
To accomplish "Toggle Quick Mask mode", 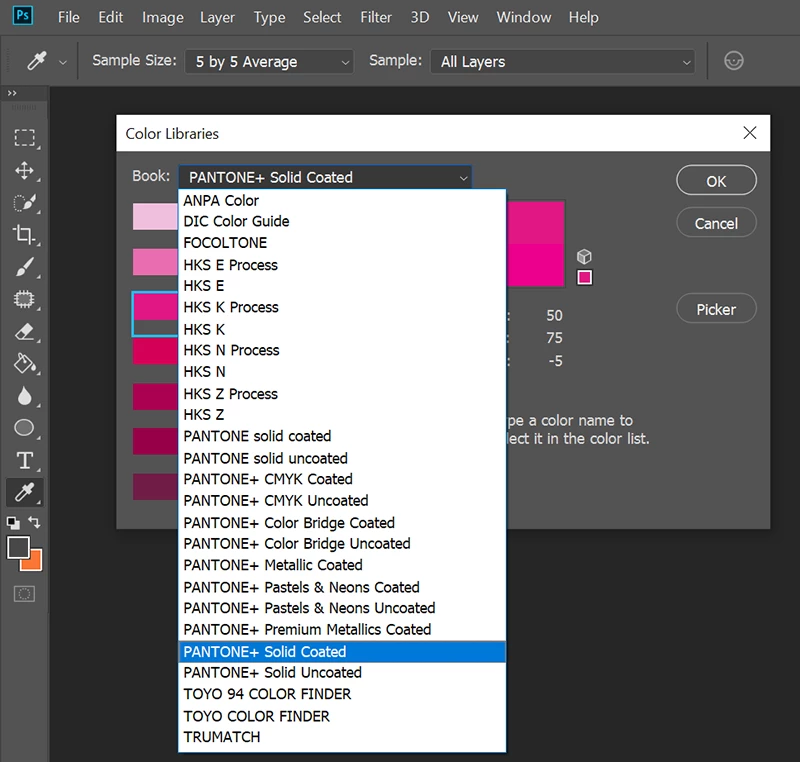I will tap(24, 594).
